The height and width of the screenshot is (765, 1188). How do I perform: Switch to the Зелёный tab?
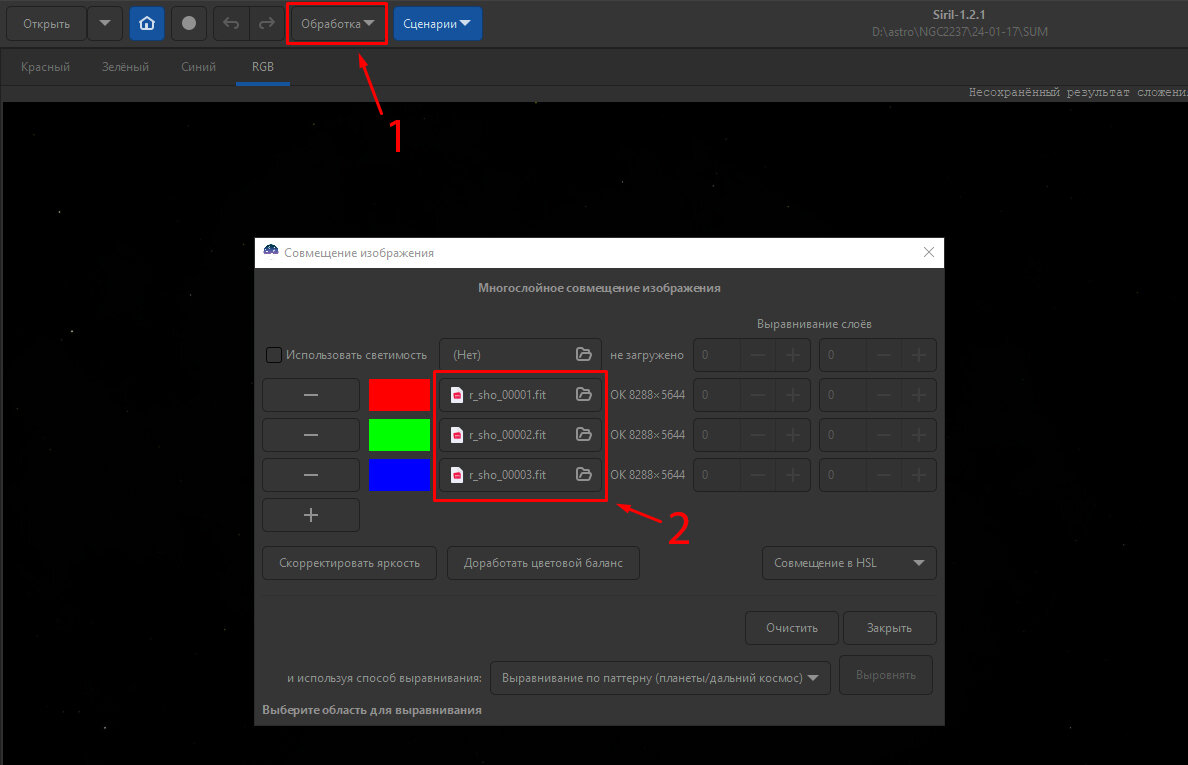pos(125,67)
